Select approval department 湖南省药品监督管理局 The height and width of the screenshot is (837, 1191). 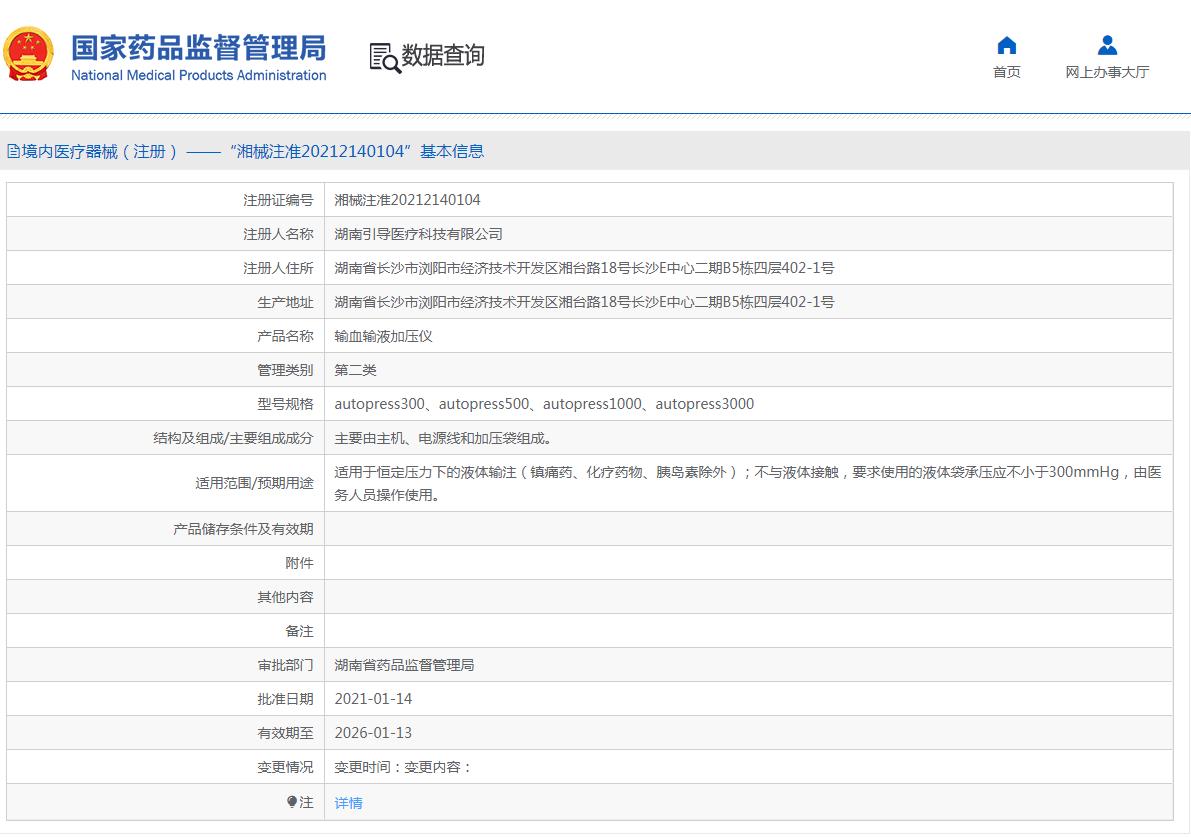point(404,665)
